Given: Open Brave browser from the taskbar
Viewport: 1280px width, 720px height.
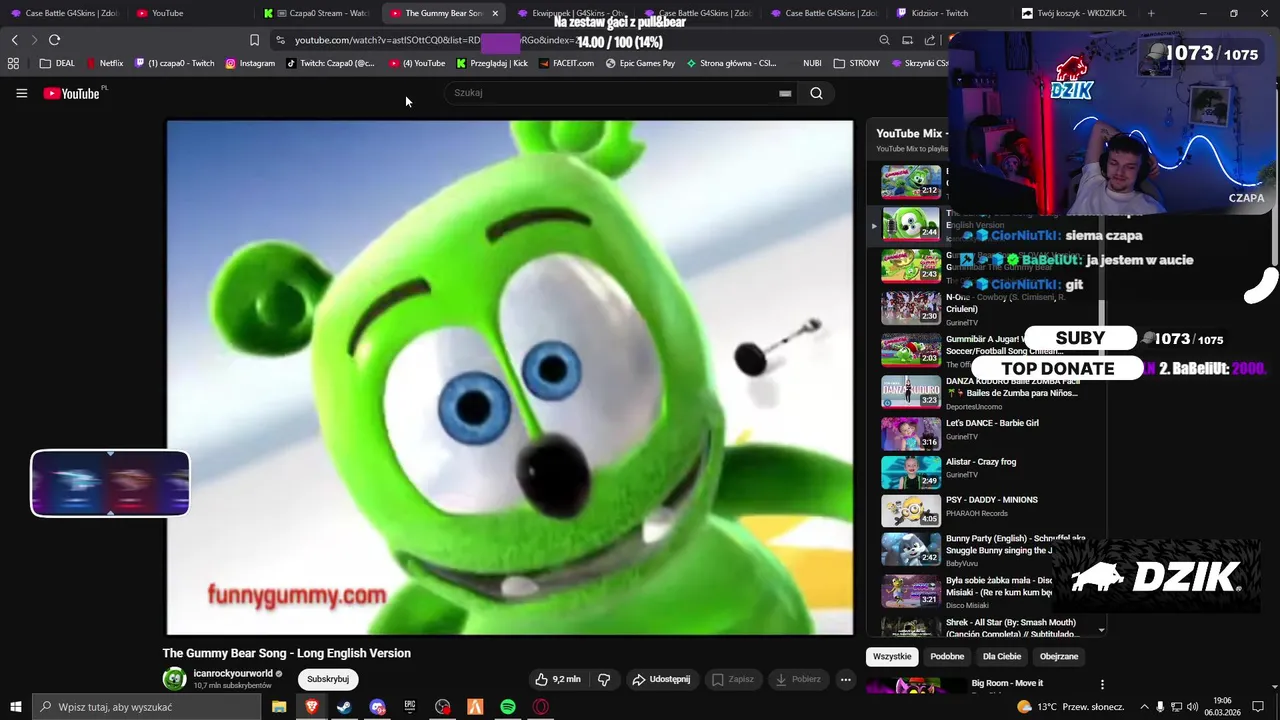Looking at the screenshot, I should tap(311, 707).
